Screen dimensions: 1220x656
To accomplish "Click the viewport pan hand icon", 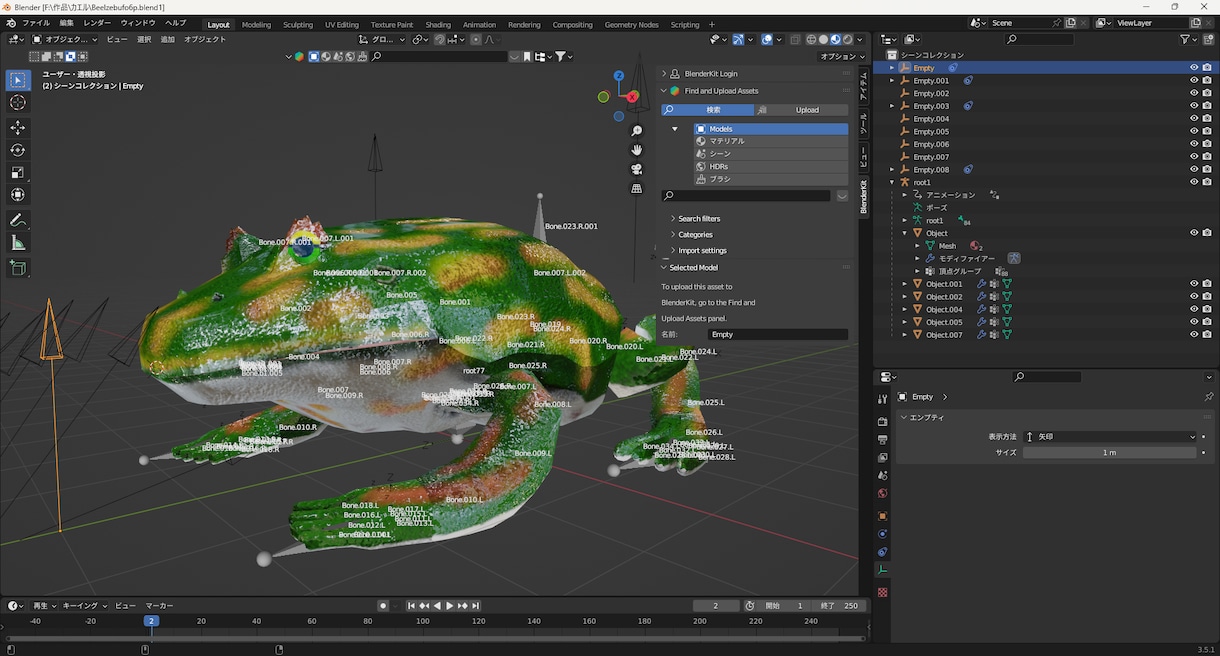I will click(x=637, y=150).
